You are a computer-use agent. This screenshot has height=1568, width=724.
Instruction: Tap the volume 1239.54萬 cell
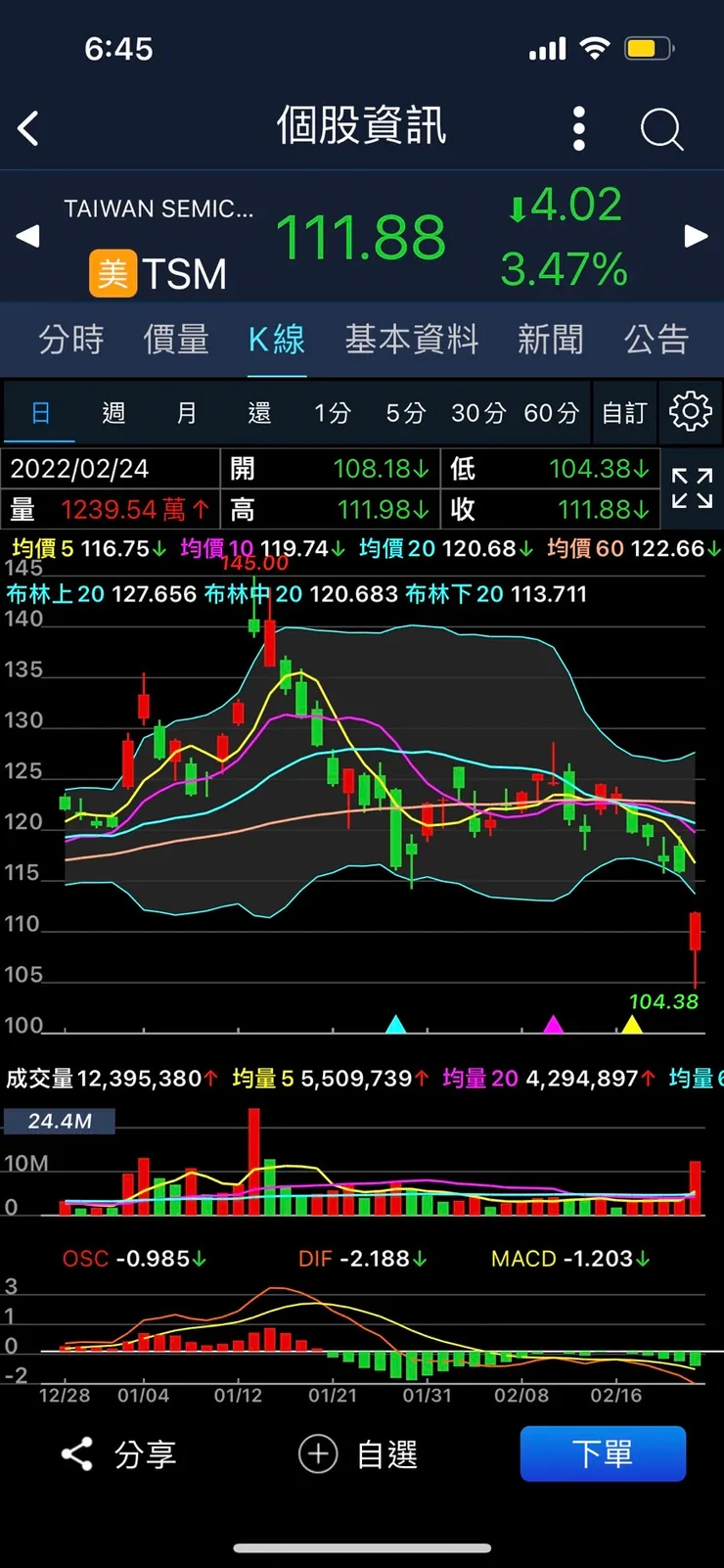tap(111, 509)
